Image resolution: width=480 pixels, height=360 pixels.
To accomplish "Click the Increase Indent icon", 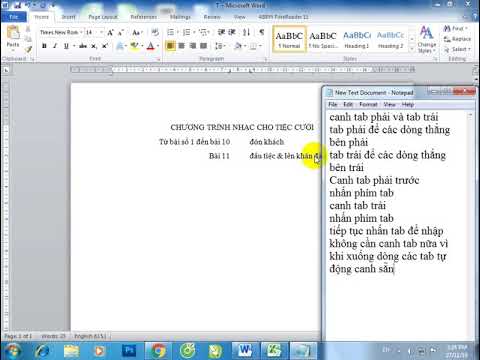I will 232,32.
